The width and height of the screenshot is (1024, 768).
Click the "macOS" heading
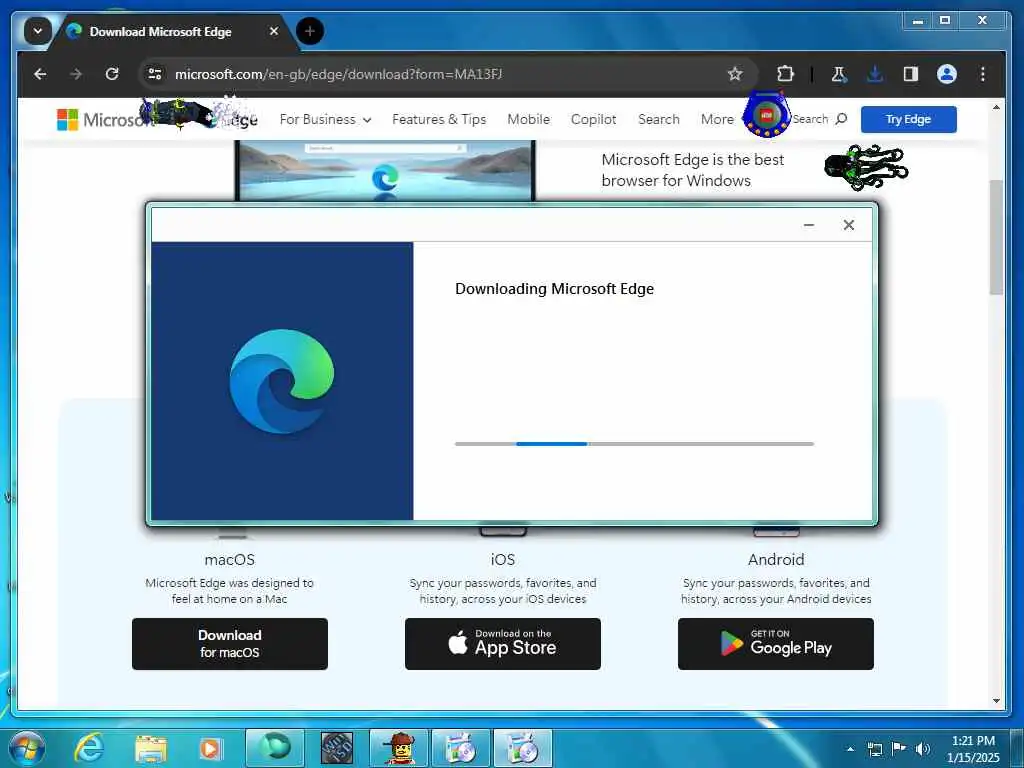pyautogui.click(x=230, y=560)
